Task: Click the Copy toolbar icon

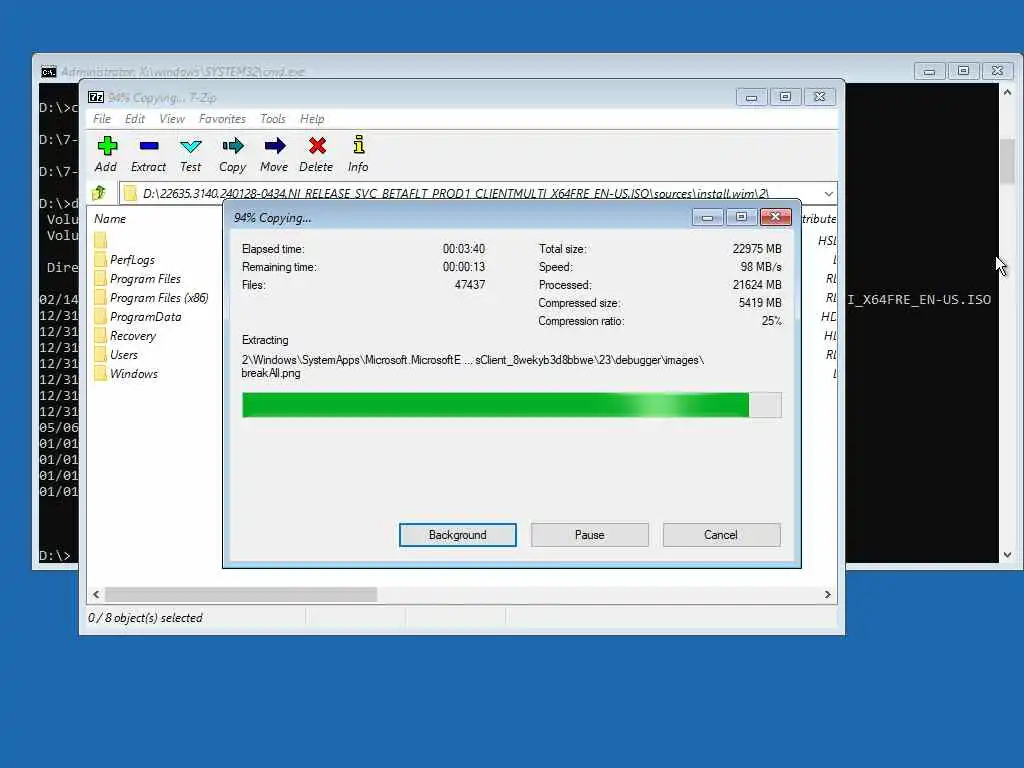Action: click(232, 146)
